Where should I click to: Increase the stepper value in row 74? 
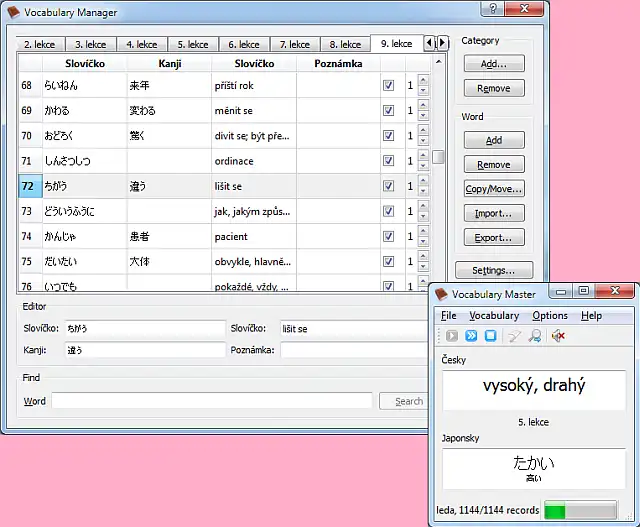423,231
